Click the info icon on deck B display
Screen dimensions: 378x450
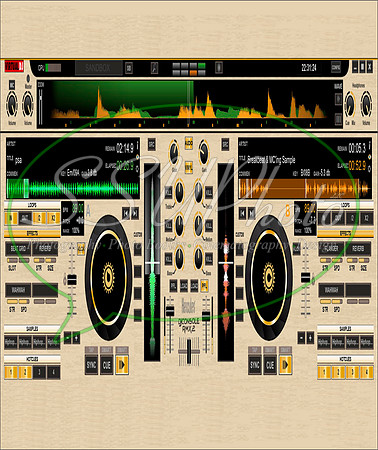tap(369, 145)
